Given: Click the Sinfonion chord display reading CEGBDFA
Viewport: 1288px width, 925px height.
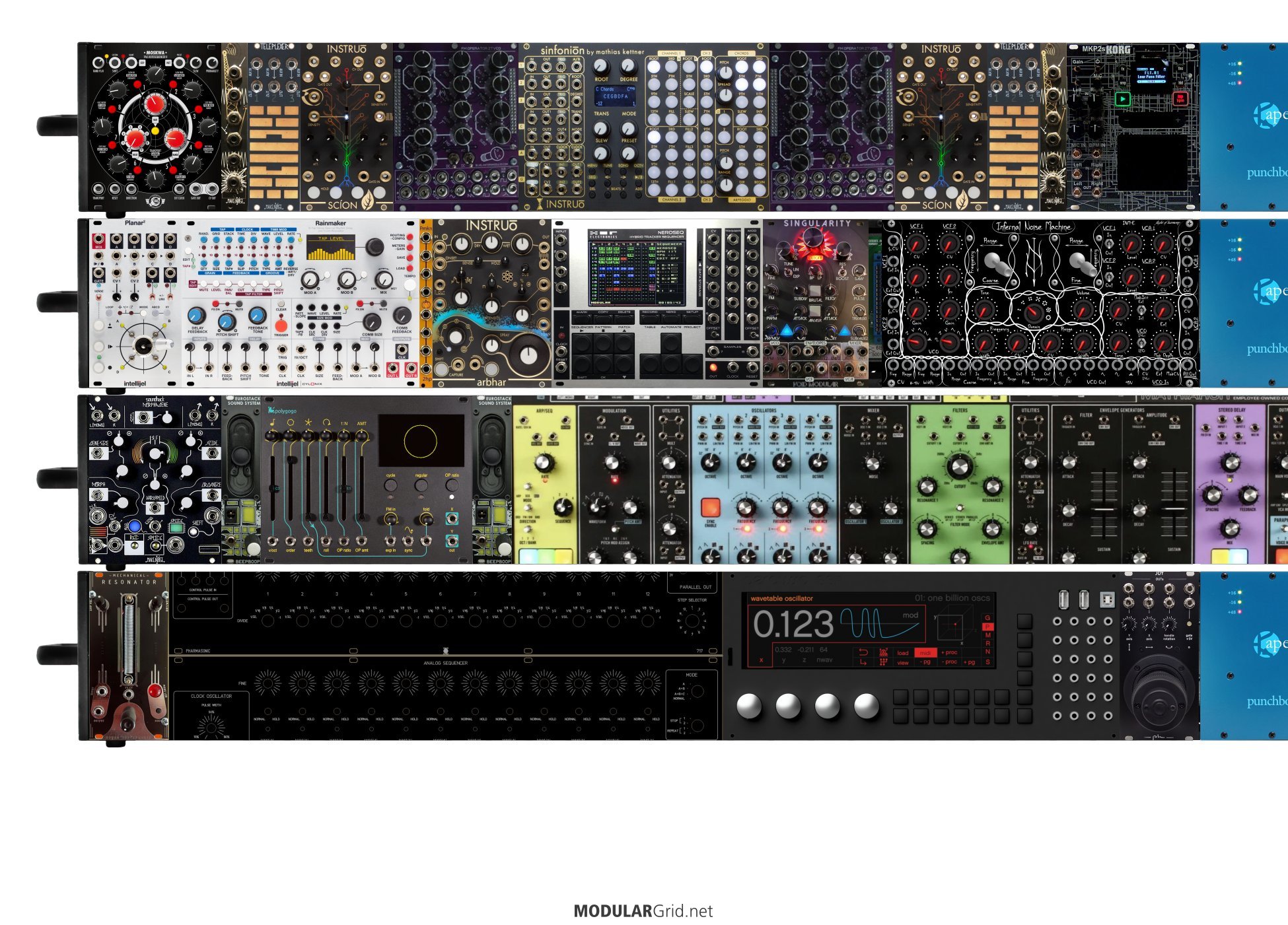Looking at the screenshot, I should tap(615, 96).
